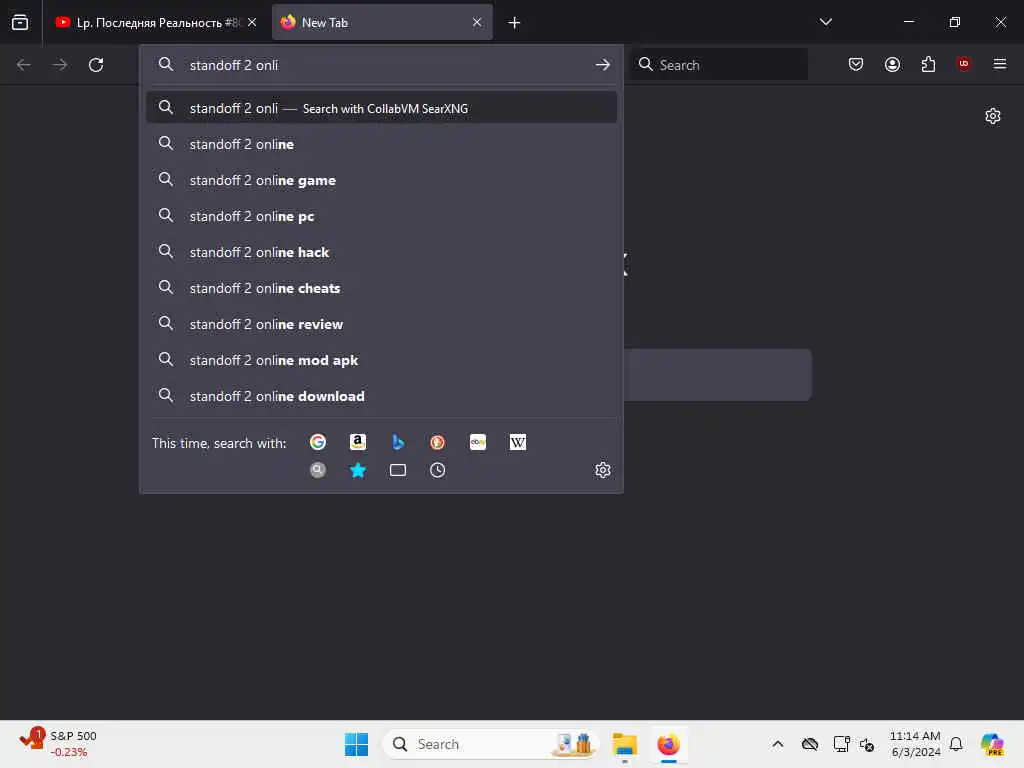Open clock showing 11:14 AM 6/3/2024
This screenshot has height=768, width=1024.
click(915, 744)
